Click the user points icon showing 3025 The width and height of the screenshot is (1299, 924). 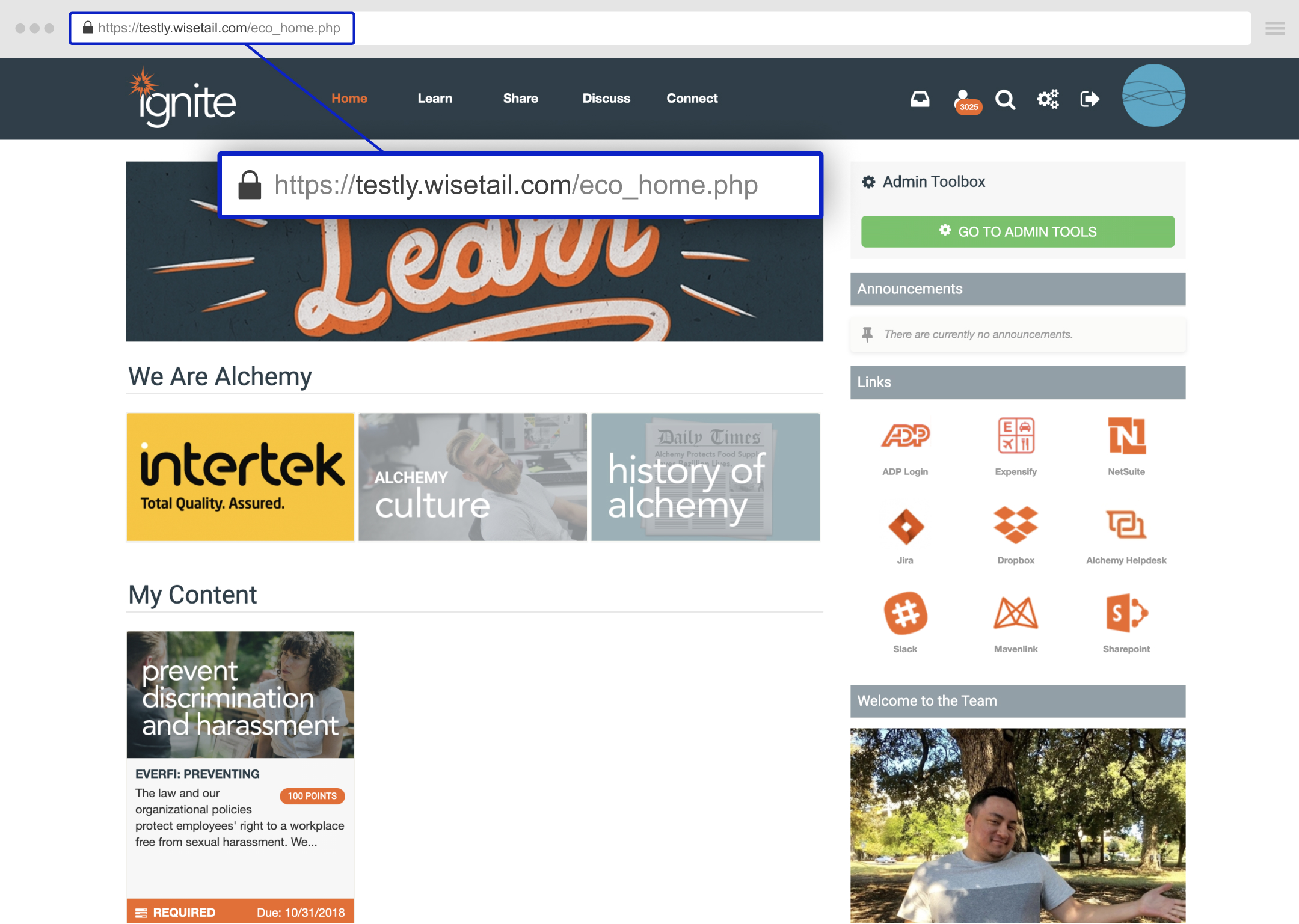click(965, 100)
